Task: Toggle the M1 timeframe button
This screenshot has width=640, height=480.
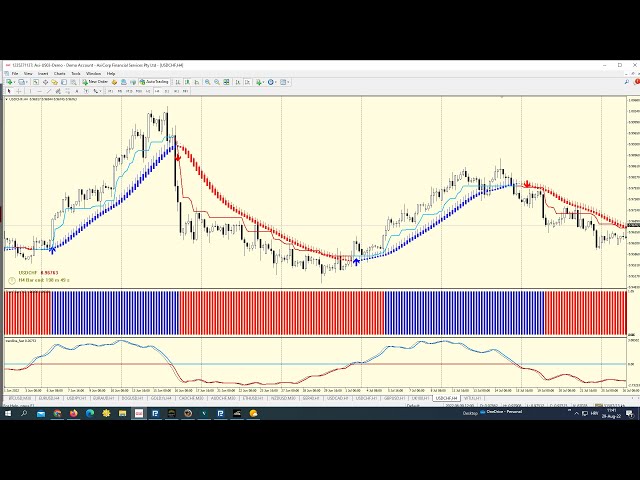Action: click(x=109, y=91)
